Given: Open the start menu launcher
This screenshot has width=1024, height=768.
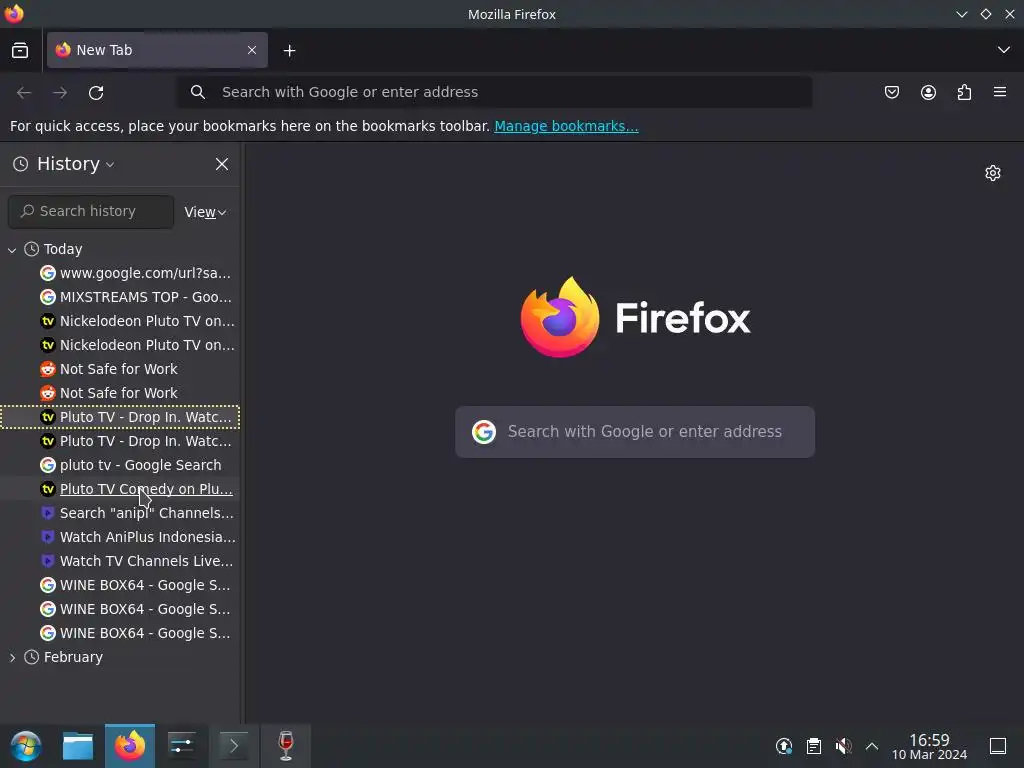Looking at the screenshot, I should point(26,746).
